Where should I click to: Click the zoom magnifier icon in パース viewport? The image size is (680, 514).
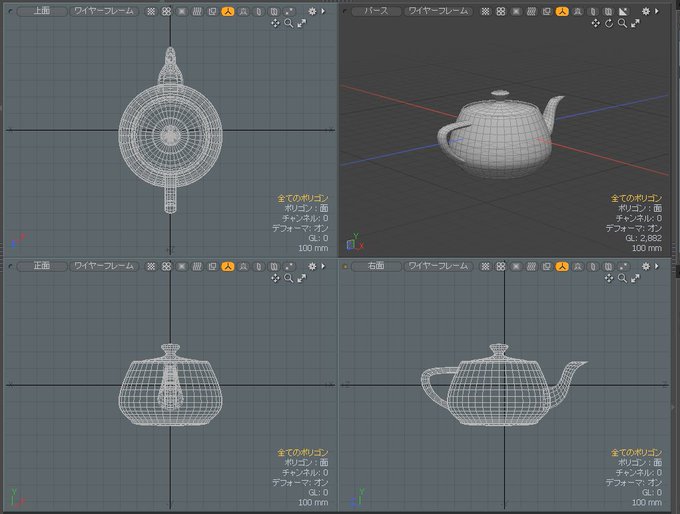(622, 23)
